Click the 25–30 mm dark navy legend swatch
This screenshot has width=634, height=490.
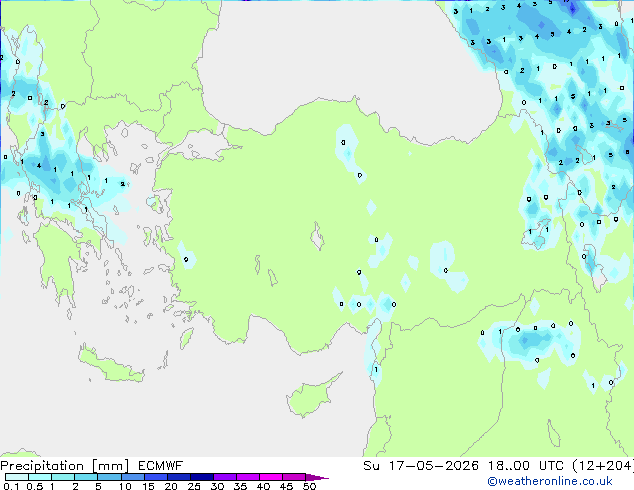tap(201, 477)
